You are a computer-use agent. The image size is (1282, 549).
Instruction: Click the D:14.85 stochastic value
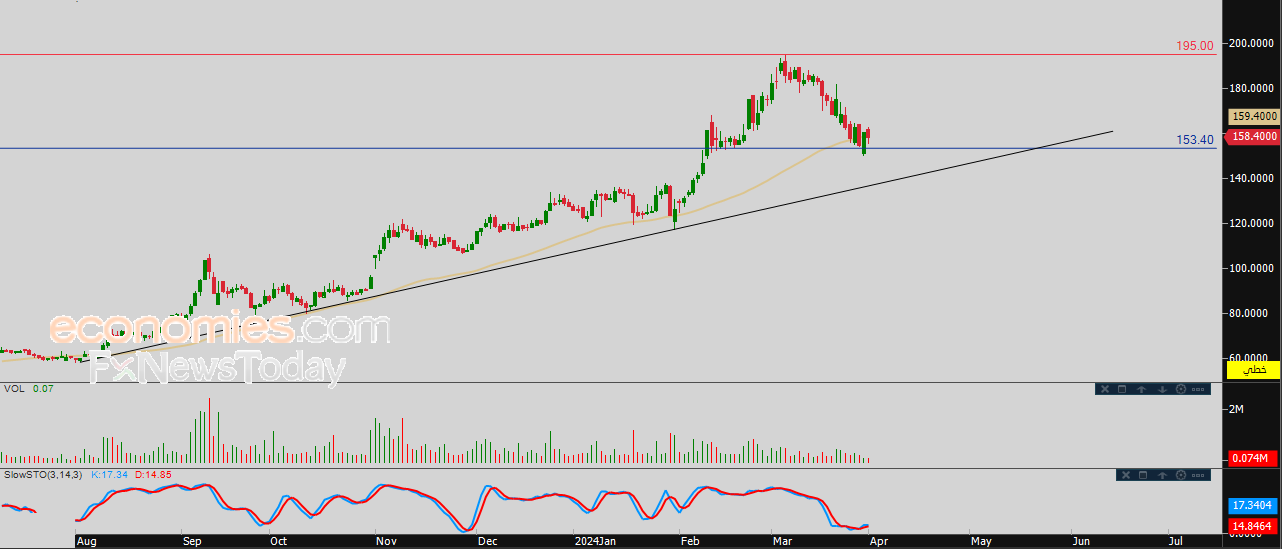point(153,474)
